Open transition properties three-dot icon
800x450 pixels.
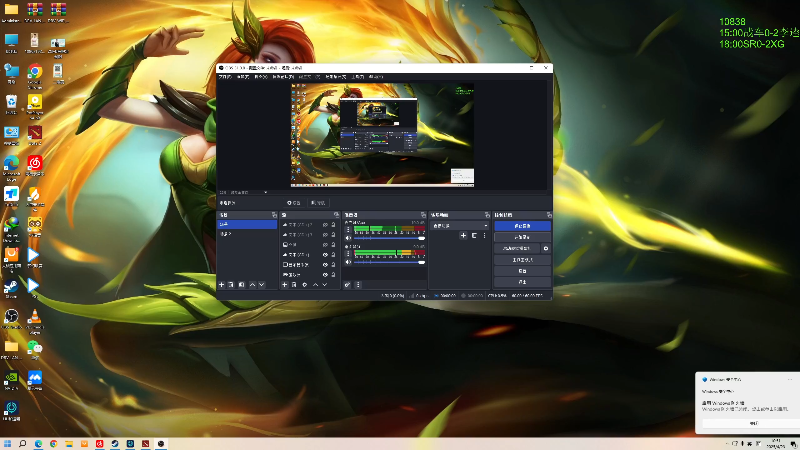(x=484, y=235)
